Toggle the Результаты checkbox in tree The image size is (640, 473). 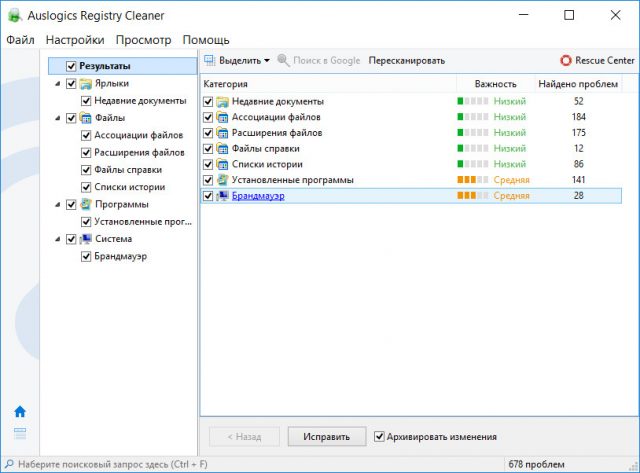pos(71,66)
